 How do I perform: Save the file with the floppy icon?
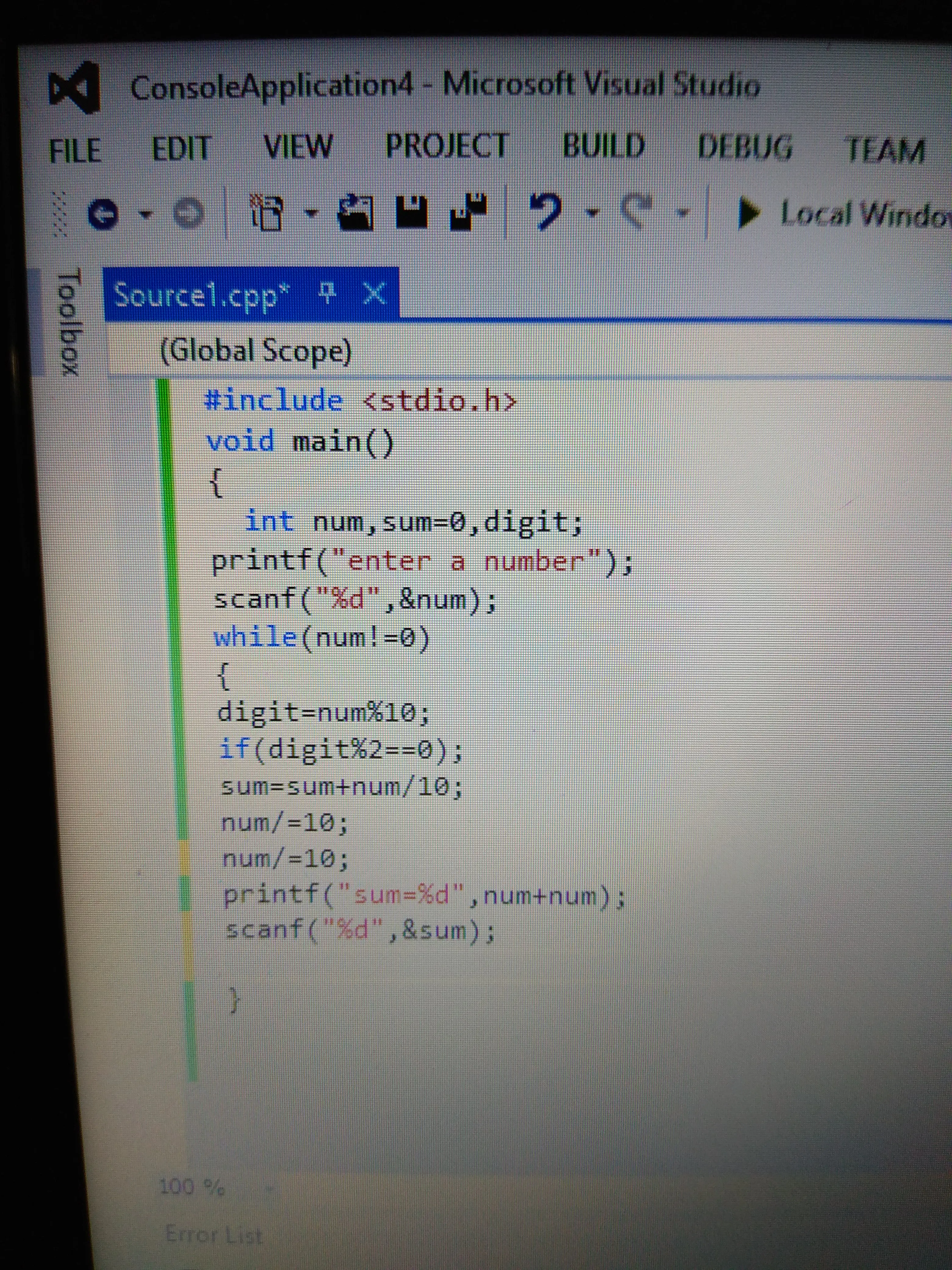click(411, 212)
